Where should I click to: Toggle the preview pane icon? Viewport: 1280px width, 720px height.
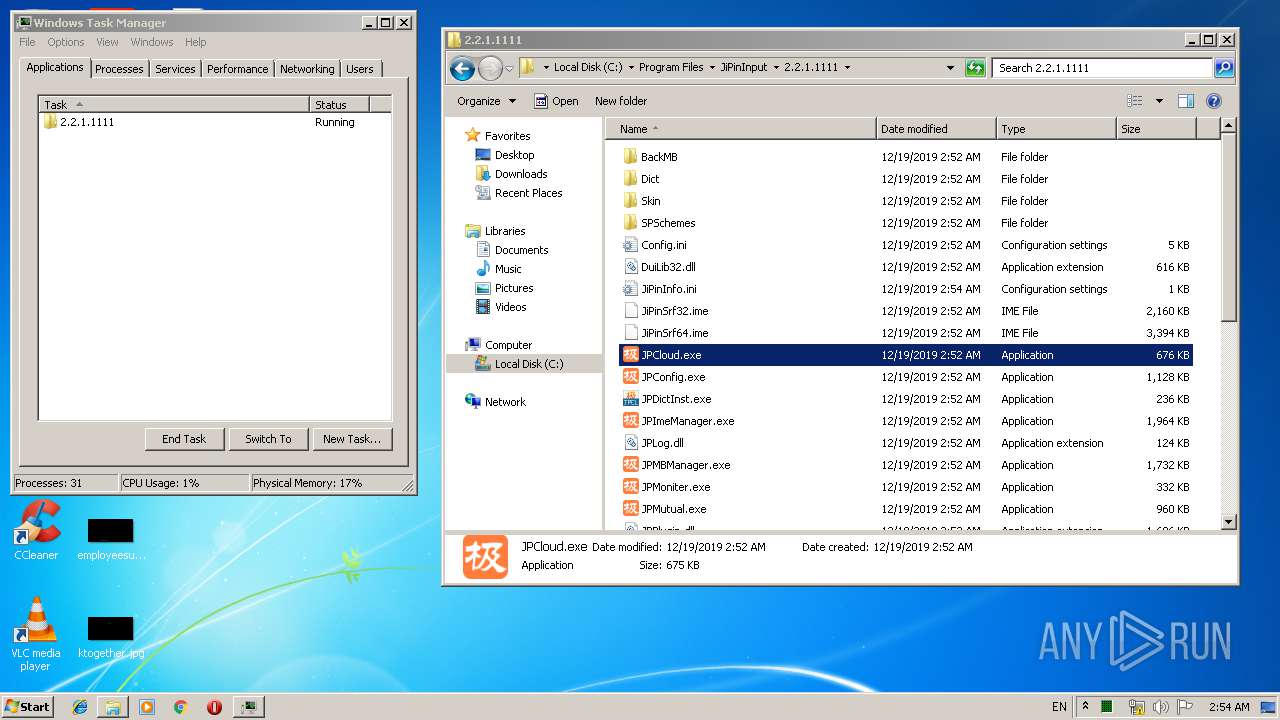(x=1186, y=101)
